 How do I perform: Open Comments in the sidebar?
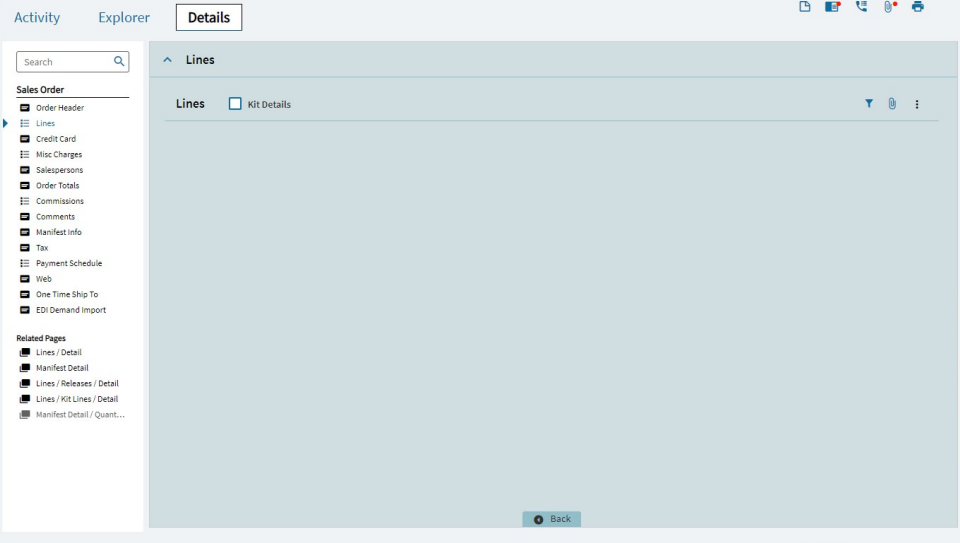coord(55,217)
